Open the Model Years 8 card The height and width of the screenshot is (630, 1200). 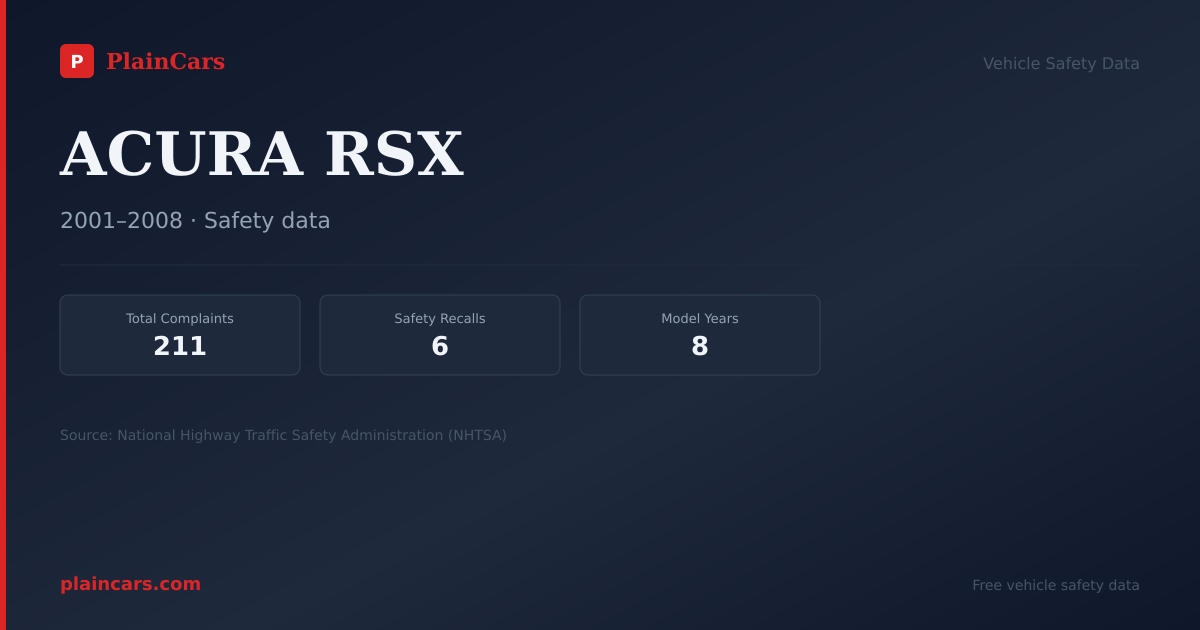pos(700,335)
